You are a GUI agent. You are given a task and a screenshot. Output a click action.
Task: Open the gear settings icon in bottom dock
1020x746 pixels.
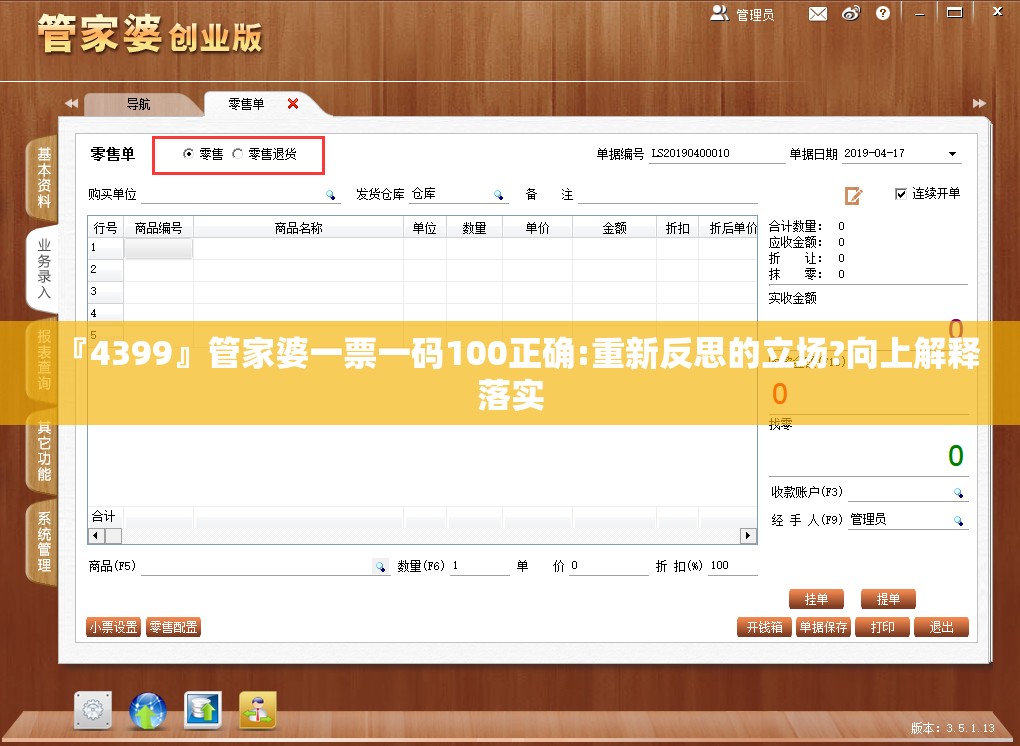pyautogui.click(x=93, y=710)
